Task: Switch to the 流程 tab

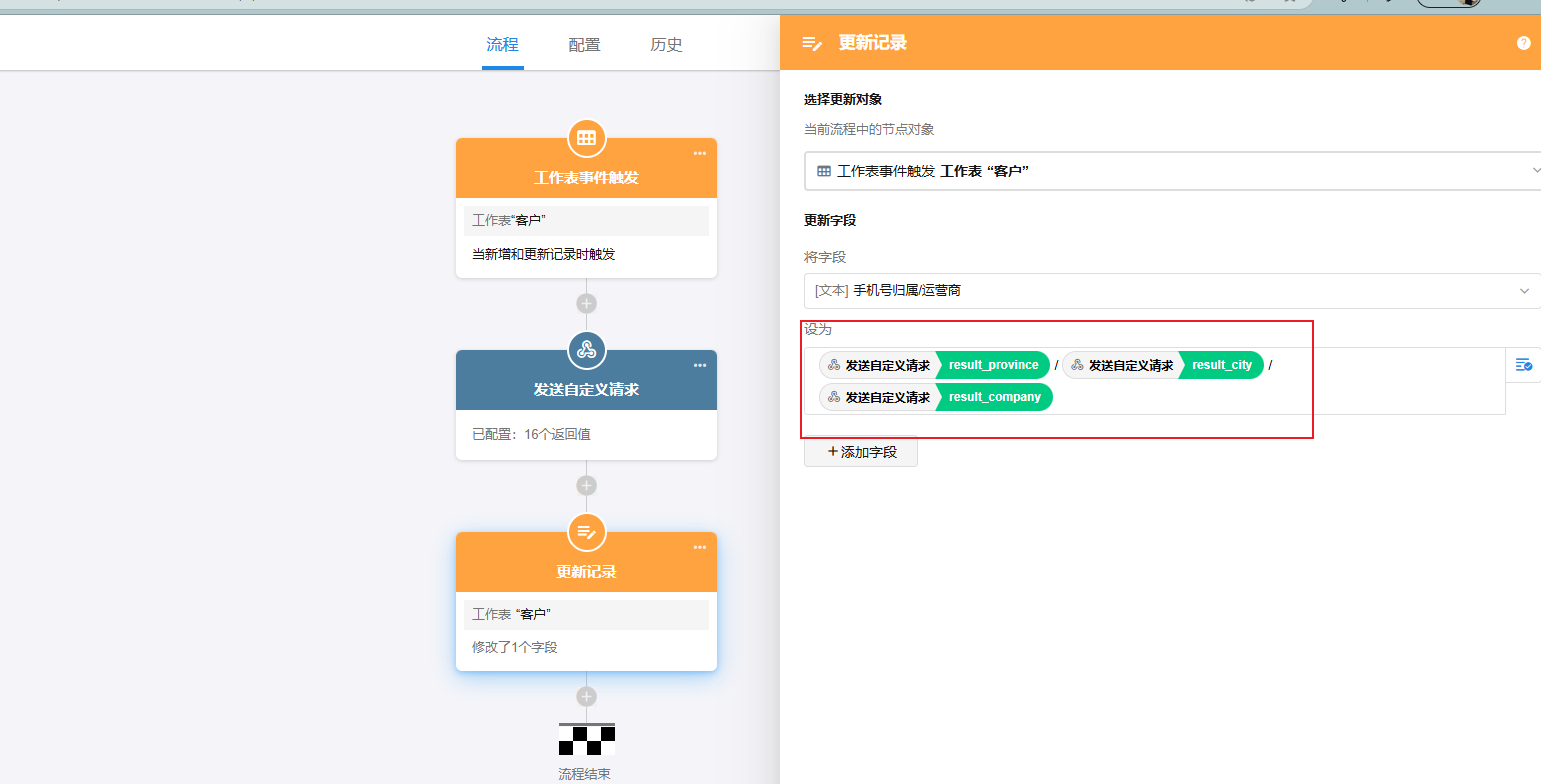Action: tap(502, 45)
